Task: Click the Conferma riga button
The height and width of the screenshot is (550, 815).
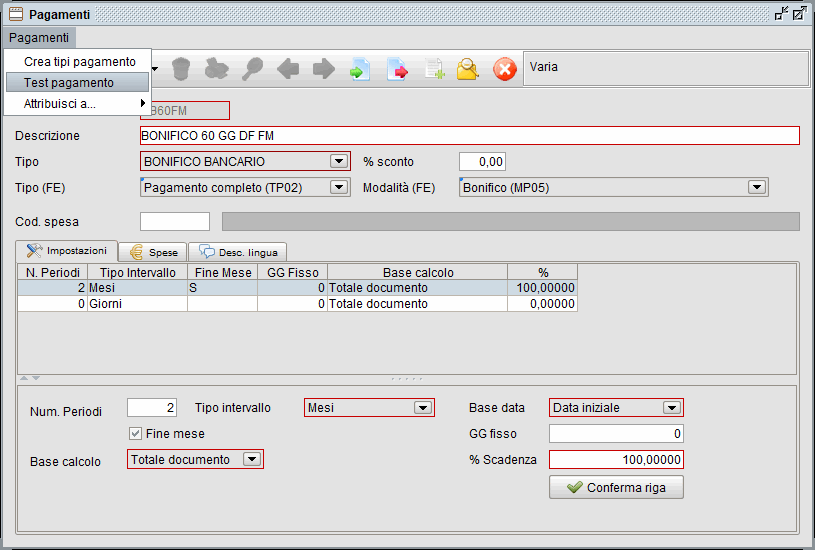Action: (x=616, y=487)
